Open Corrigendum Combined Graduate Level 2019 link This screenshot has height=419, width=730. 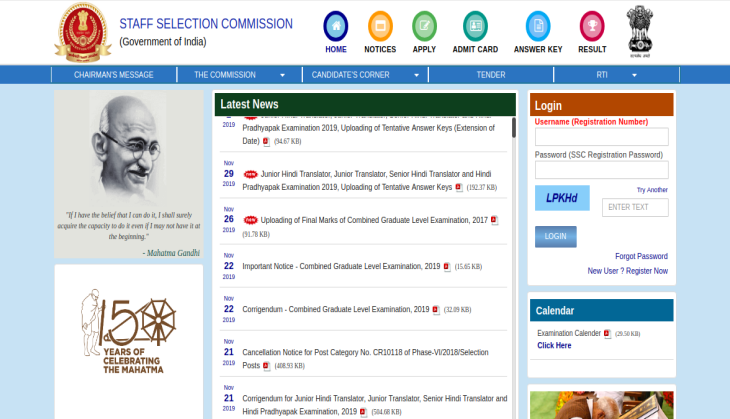coord(336,310)
